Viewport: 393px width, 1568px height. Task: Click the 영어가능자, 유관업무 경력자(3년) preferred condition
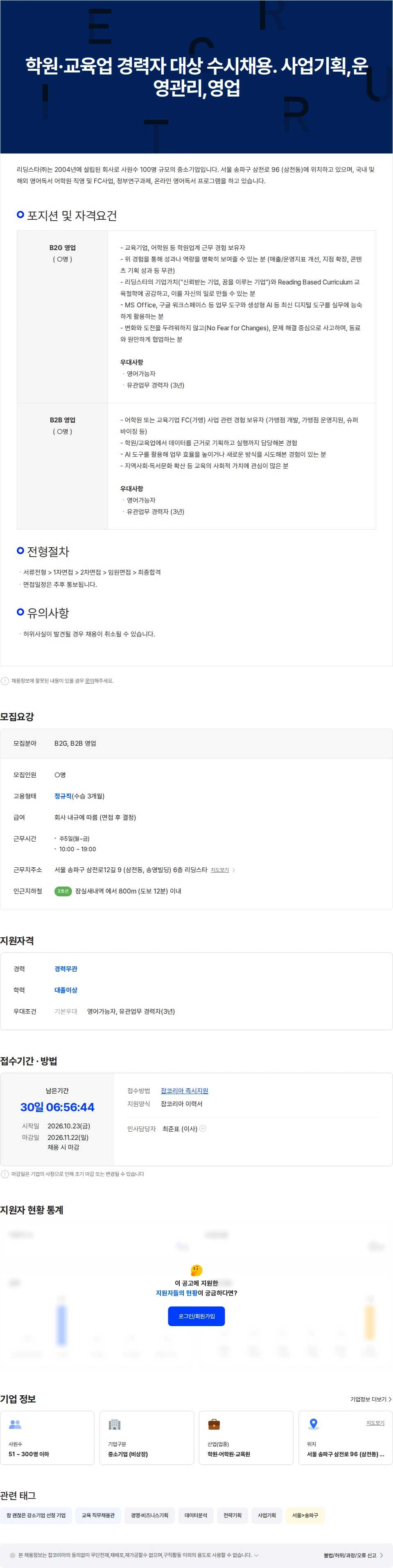pos(131,1011)
